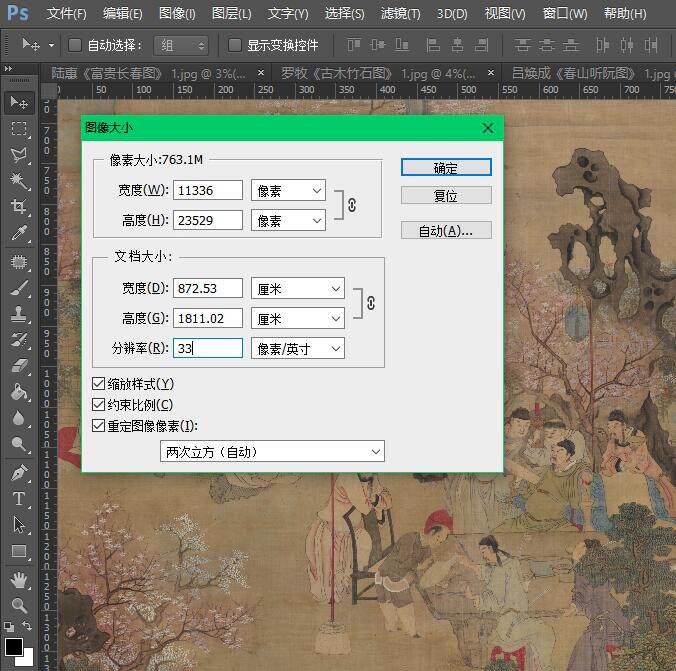The height and width of the screenshot is (671, 676).
Task: Select the Eraser tool
Action: click(19, 366)
